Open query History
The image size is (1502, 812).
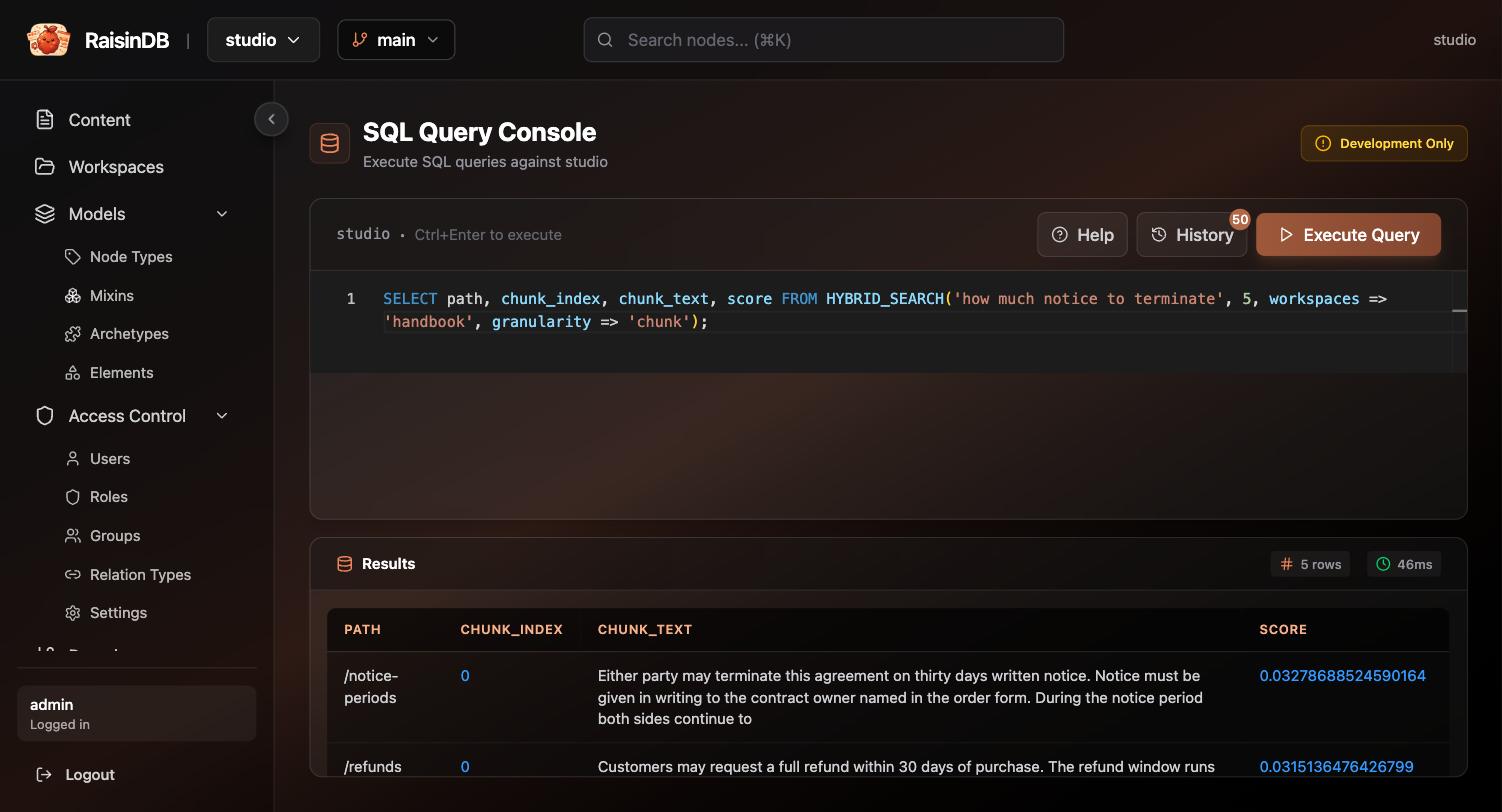pos(1191,235)
